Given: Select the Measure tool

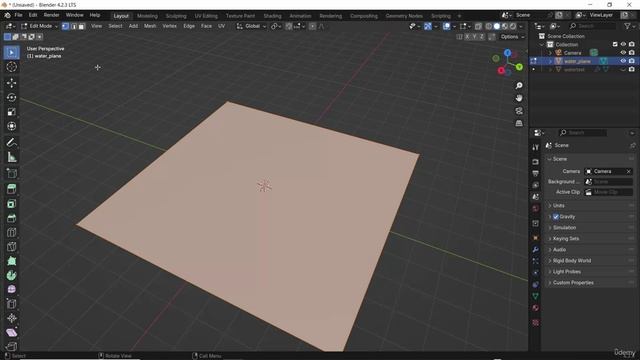Looking at the screenshot, I should pyautogui.click(x=11, y=157).
